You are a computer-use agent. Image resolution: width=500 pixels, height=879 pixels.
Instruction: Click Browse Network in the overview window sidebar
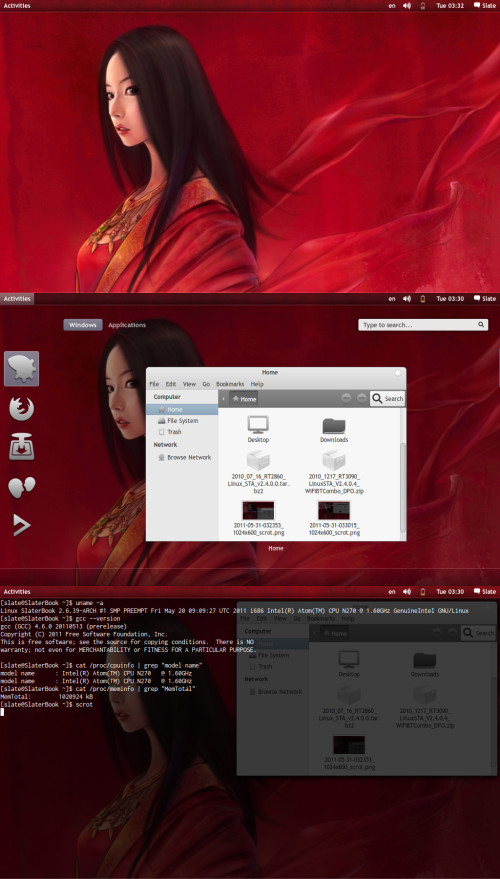coord(182,457)
